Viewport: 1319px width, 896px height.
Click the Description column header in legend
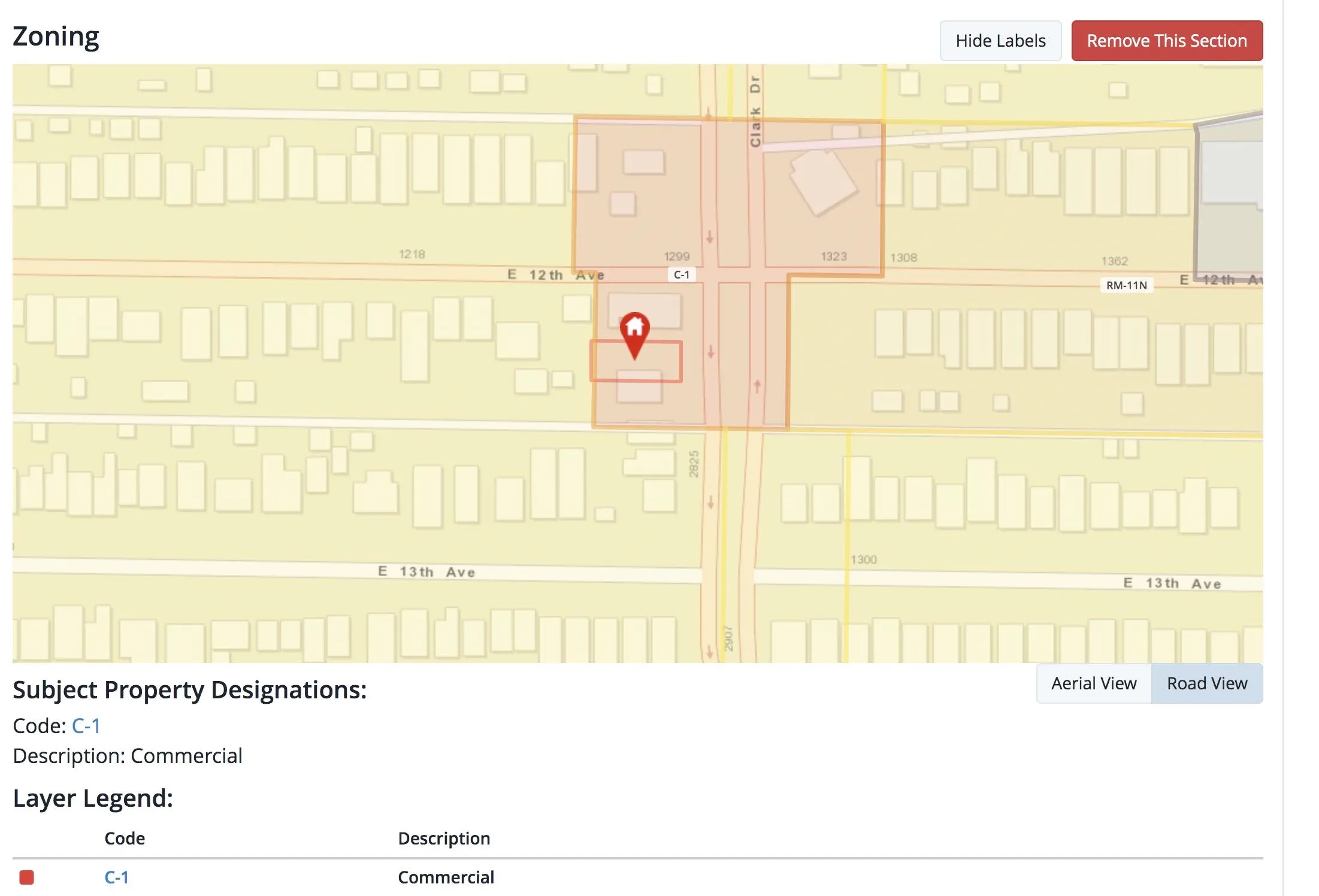tap(444, 838)
